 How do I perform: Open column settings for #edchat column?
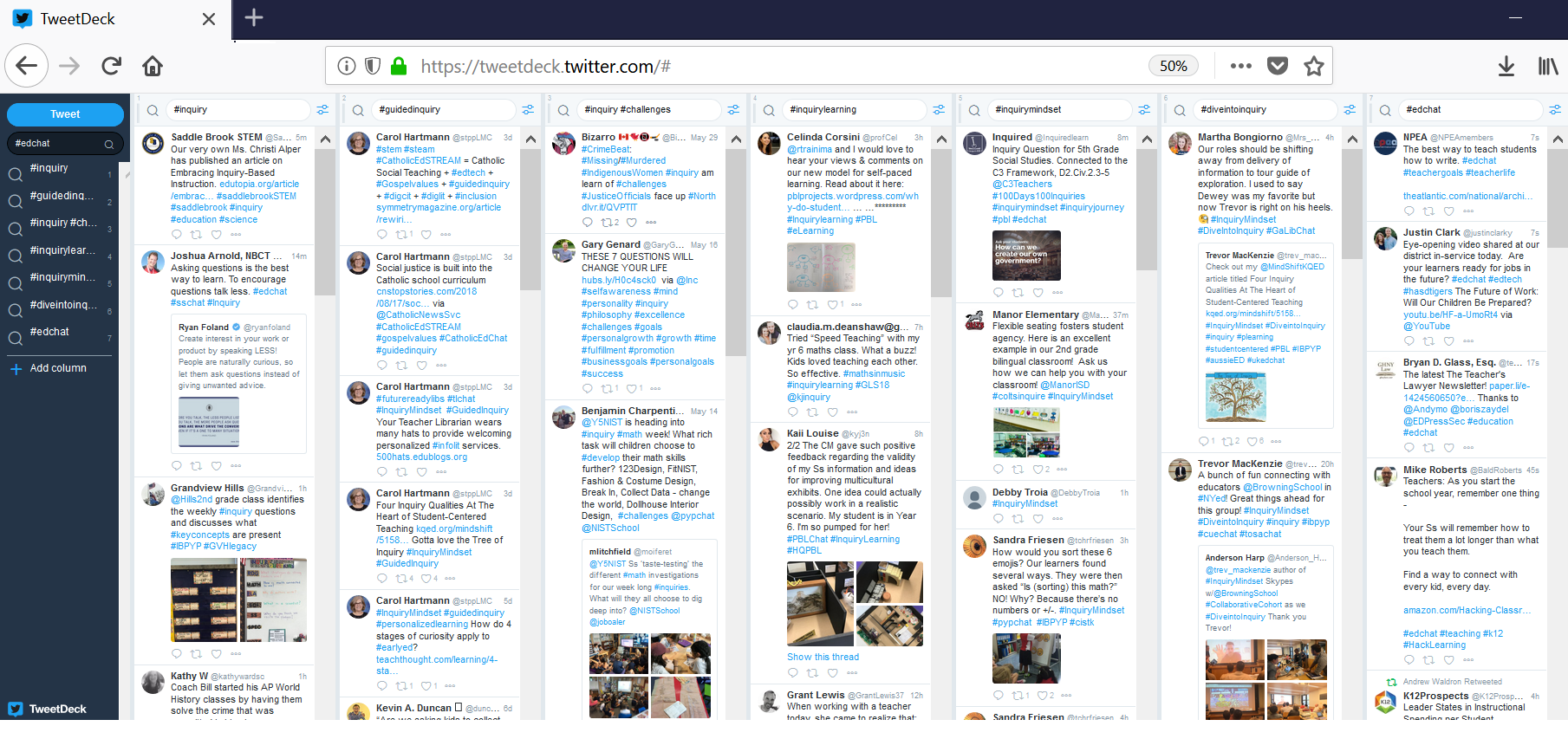coord(1554,110)
